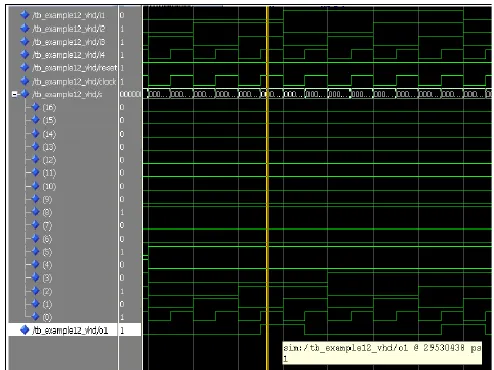Click the diamond icon of the reset signal

tap(25, 67)
